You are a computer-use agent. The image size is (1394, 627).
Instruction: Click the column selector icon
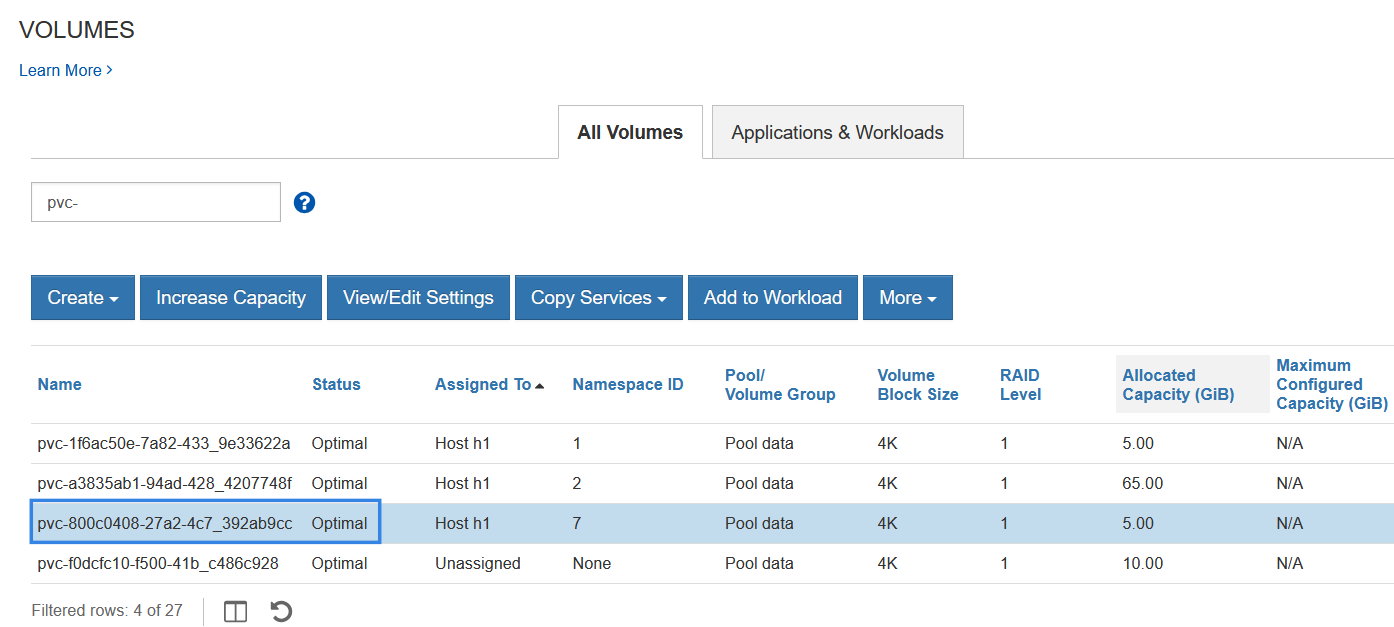coord(236,611)
